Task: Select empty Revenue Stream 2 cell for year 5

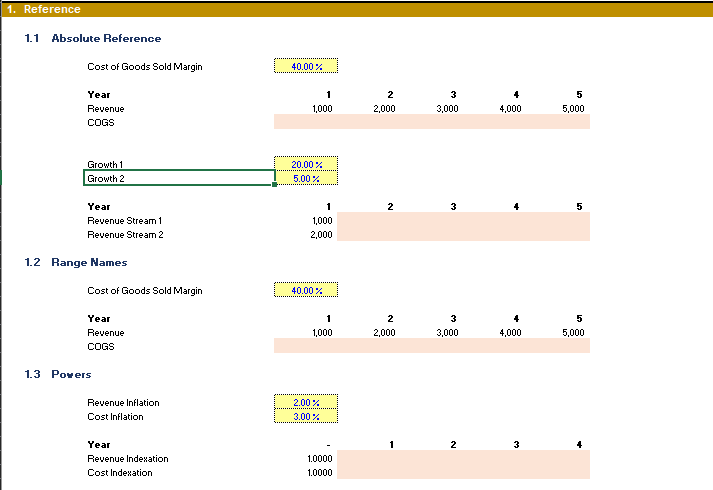Action: 558,234
